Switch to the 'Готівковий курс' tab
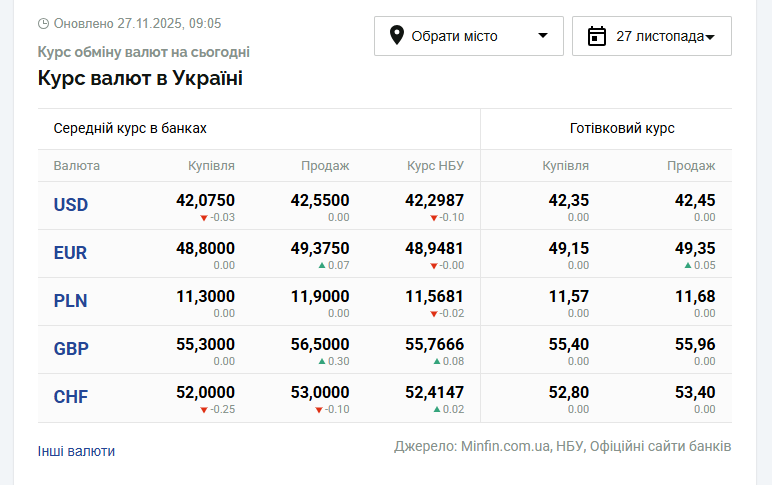The height and width of the screenshot is (485, 772). (x=622, y=129)
